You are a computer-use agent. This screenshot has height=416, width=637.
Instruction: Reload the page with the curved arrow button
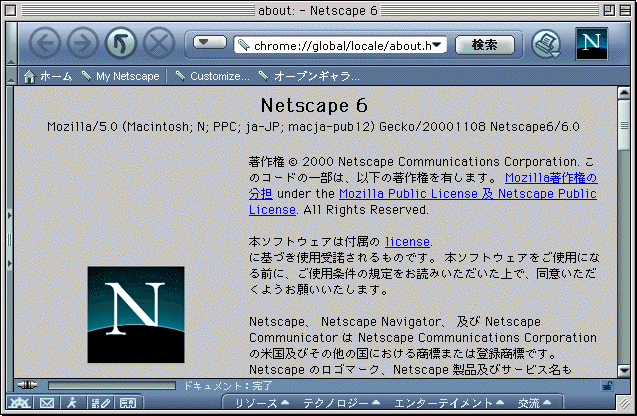click(121, 43)
